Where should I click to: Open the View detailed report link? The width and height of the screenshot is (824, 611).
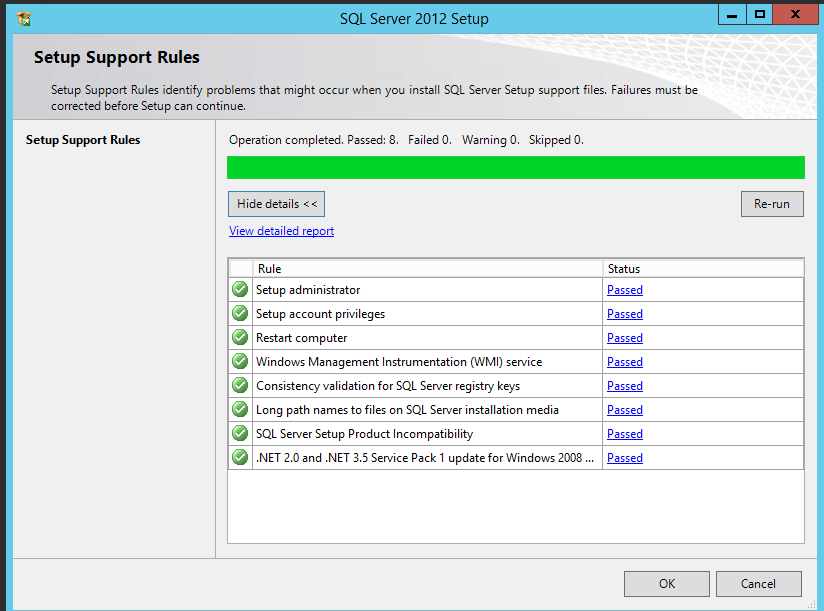coord(281,231)
